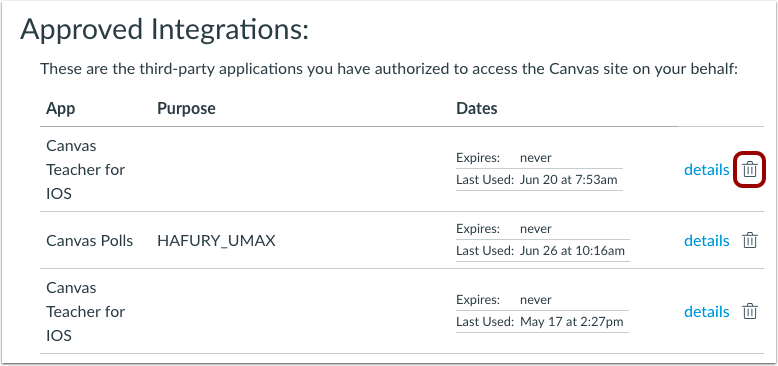Select the bottom Canvas Teacher for IOS name

[85, 311]
